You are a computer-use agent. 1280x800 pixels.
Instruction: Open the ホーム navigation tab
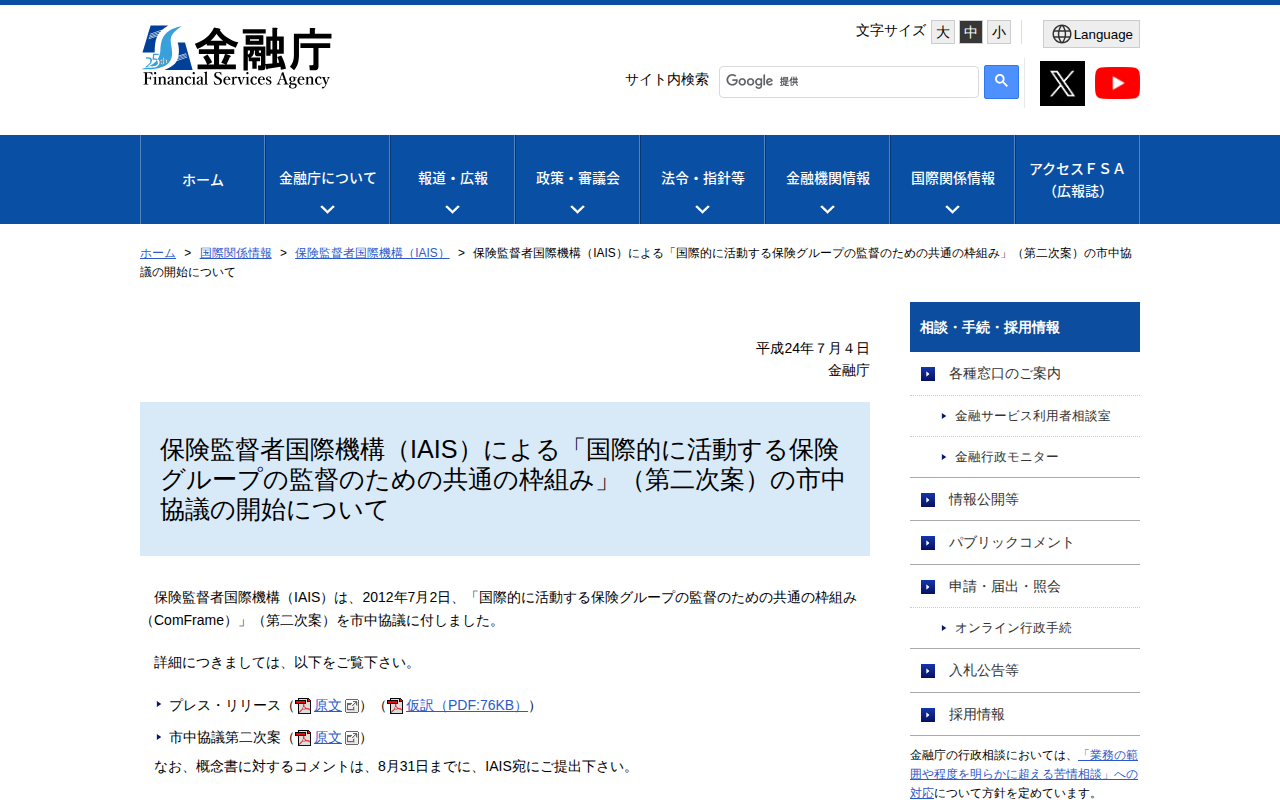(202, 179)
